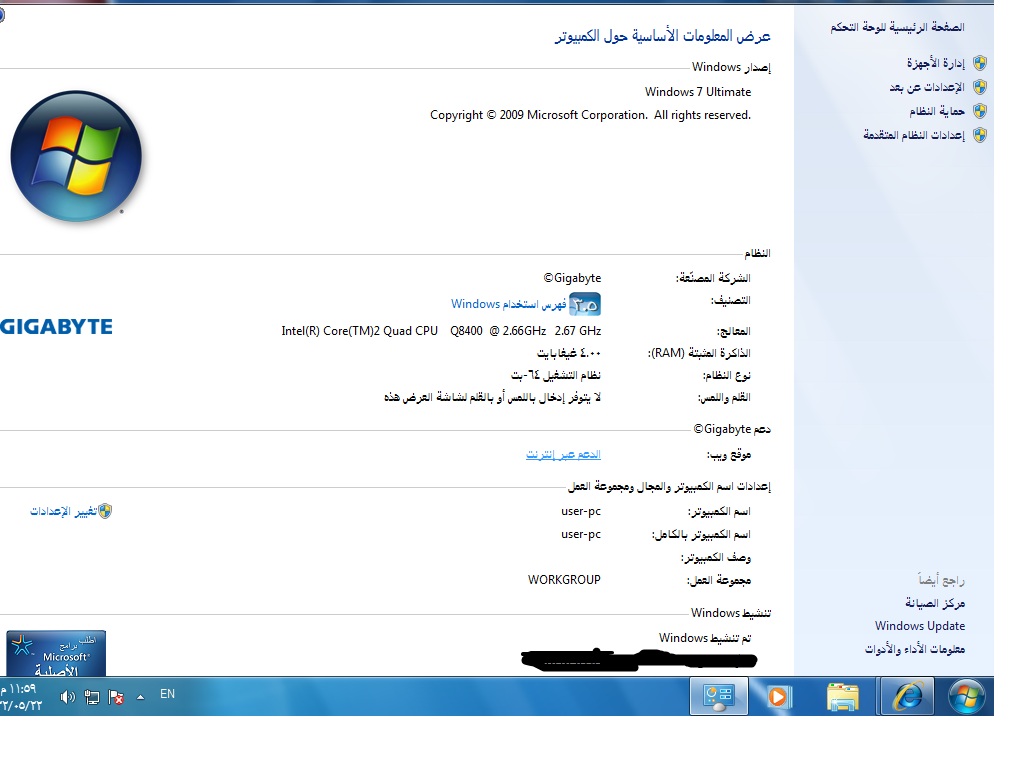
Task: Open the network connection tray icon
Action: (x=92, y=697)
